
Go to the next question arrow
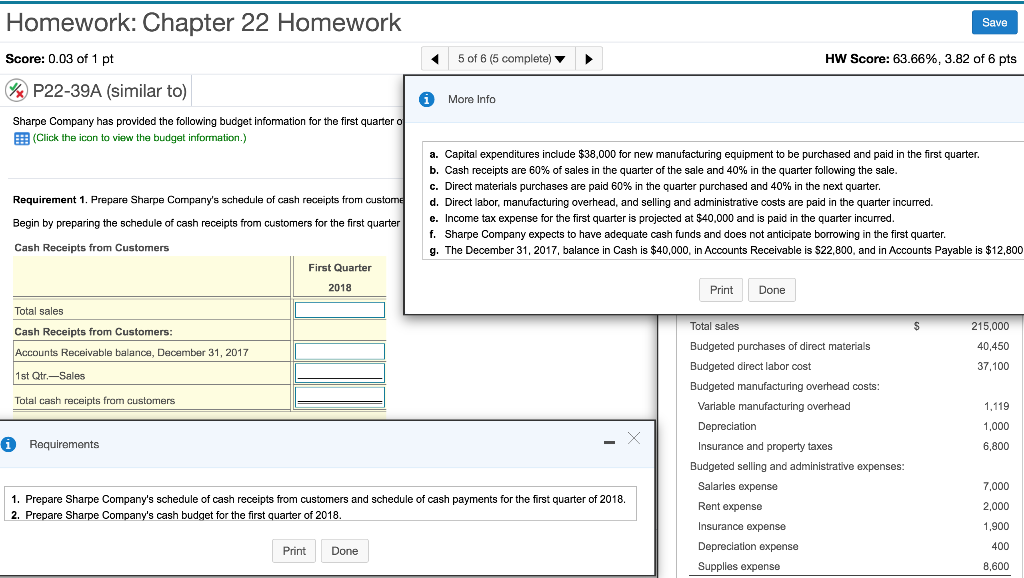coord(588,59)
